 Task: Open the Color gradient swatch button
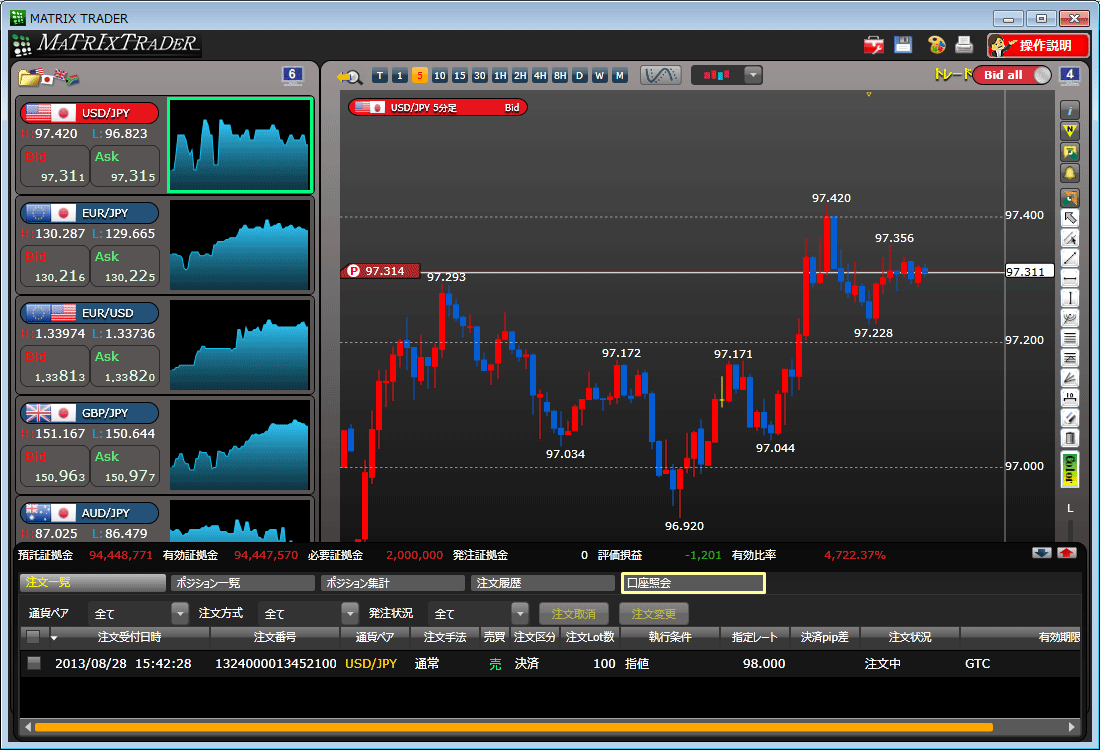click(x=1069, y=469)
